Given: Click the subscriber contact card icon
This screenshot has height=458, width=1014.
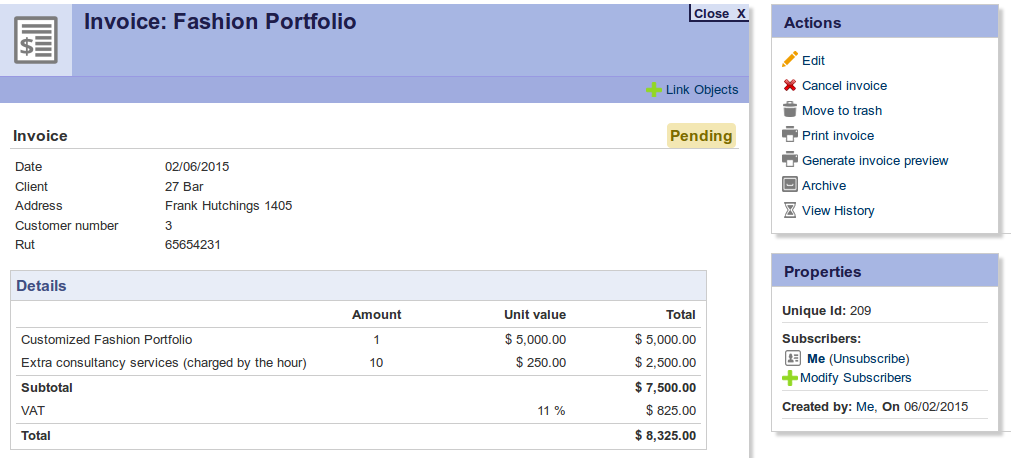Looking at the screenshot, I should [793, 358].
